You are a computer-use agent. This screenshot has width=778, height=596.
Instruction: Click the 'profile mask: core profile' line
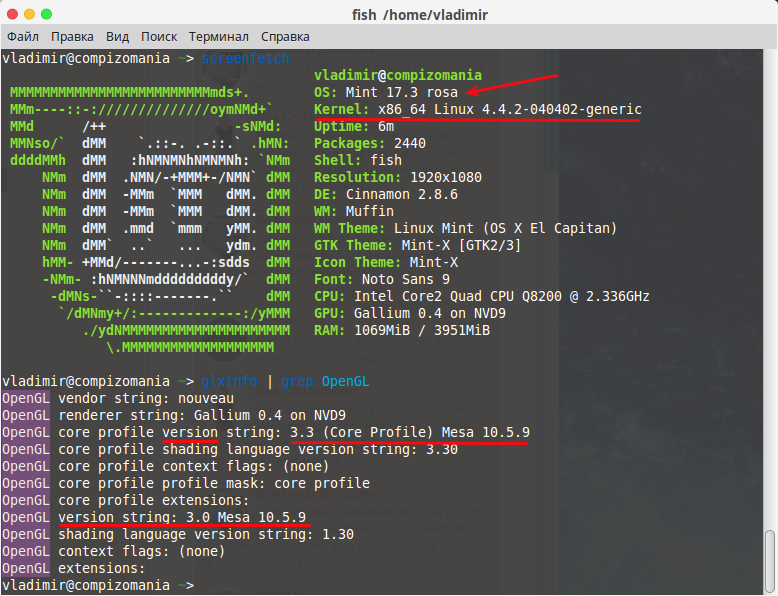[186, 483]
